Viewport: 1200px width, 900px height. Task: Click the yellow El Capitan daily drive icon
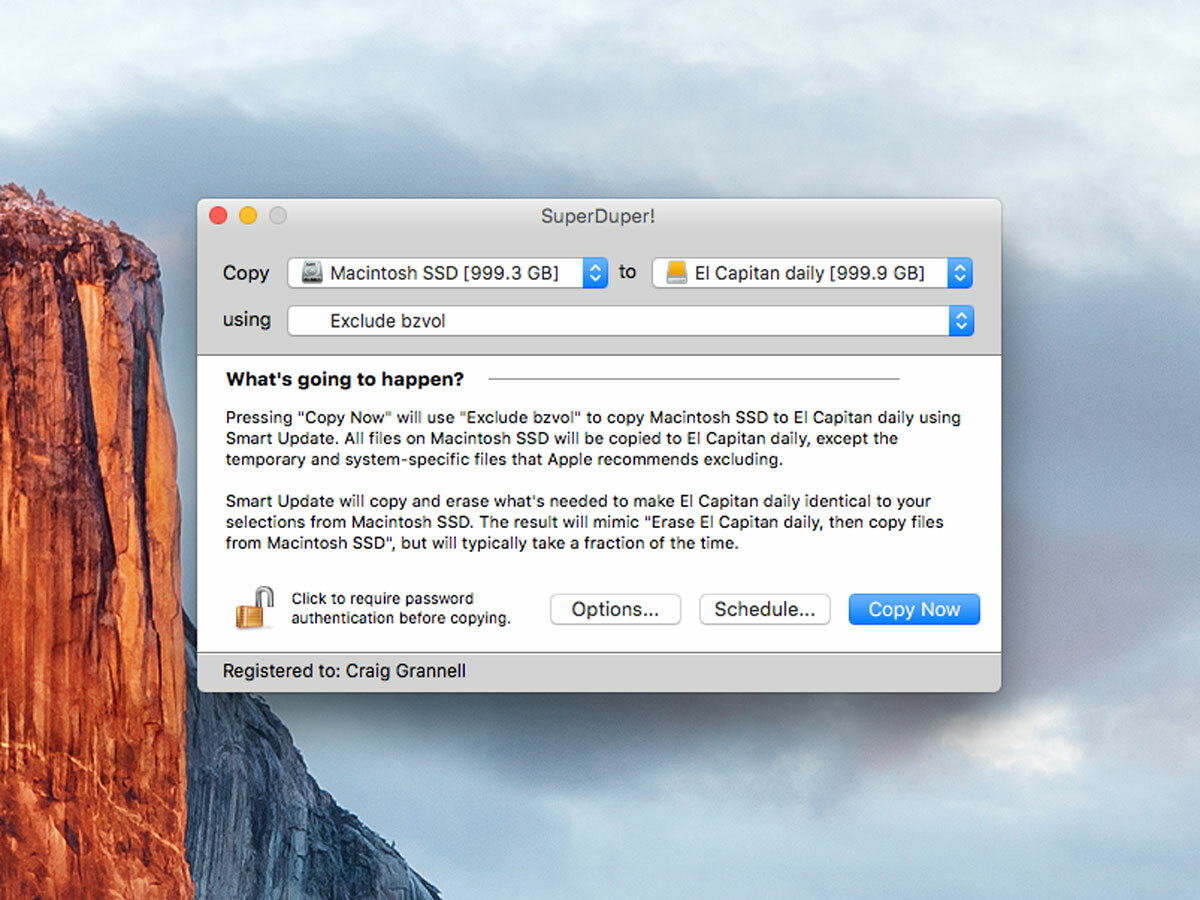click(677, 273)
